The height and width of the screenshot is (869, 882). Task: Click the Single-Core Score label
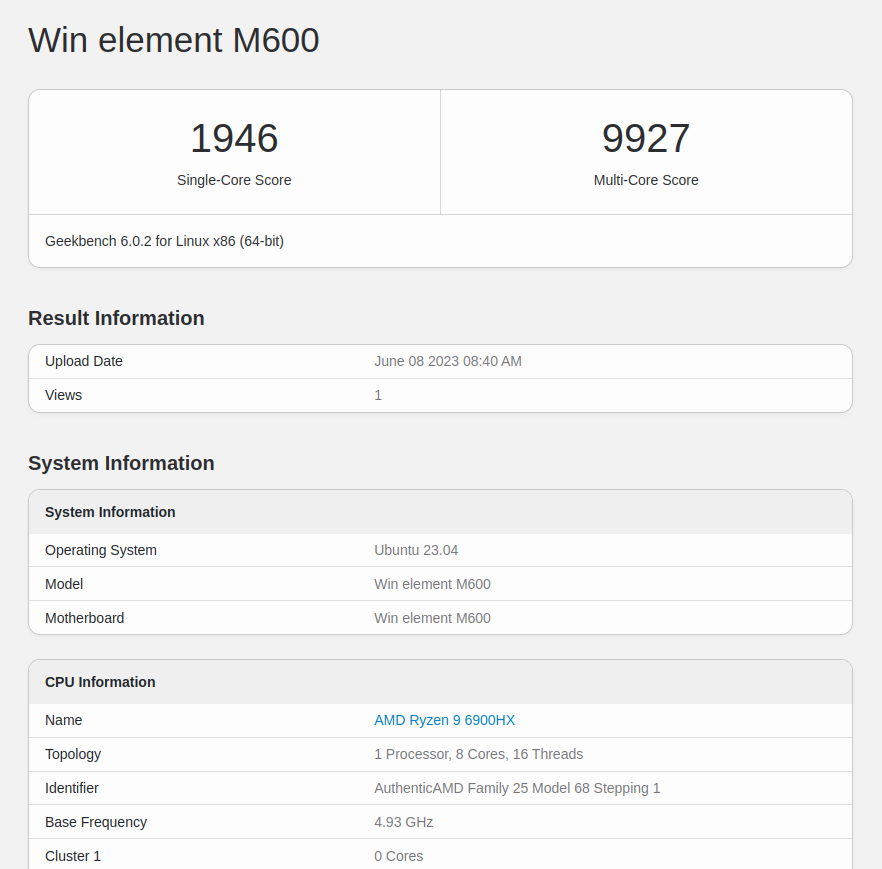pos(234,180)
